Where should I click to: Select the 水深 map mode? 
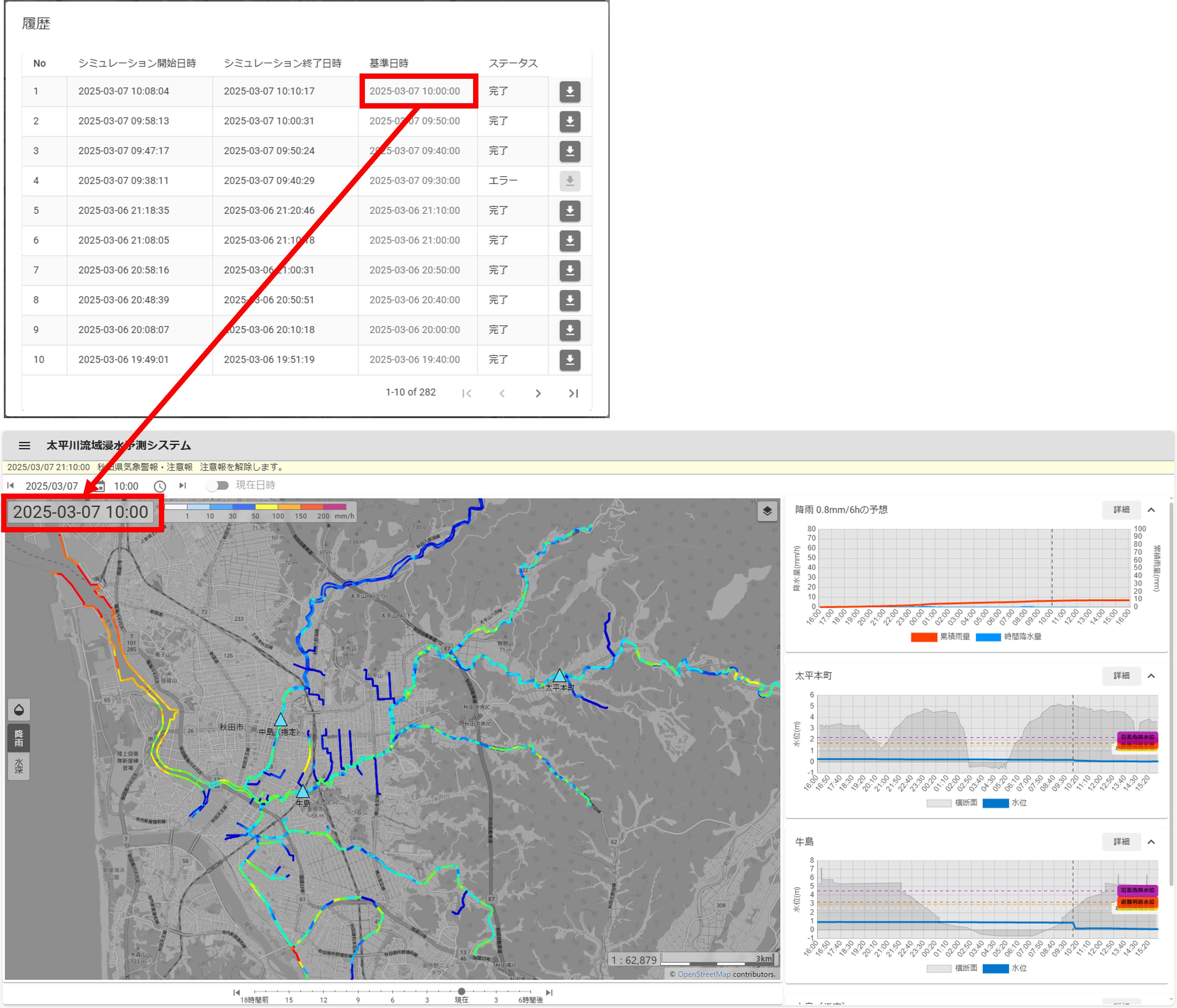19,765
